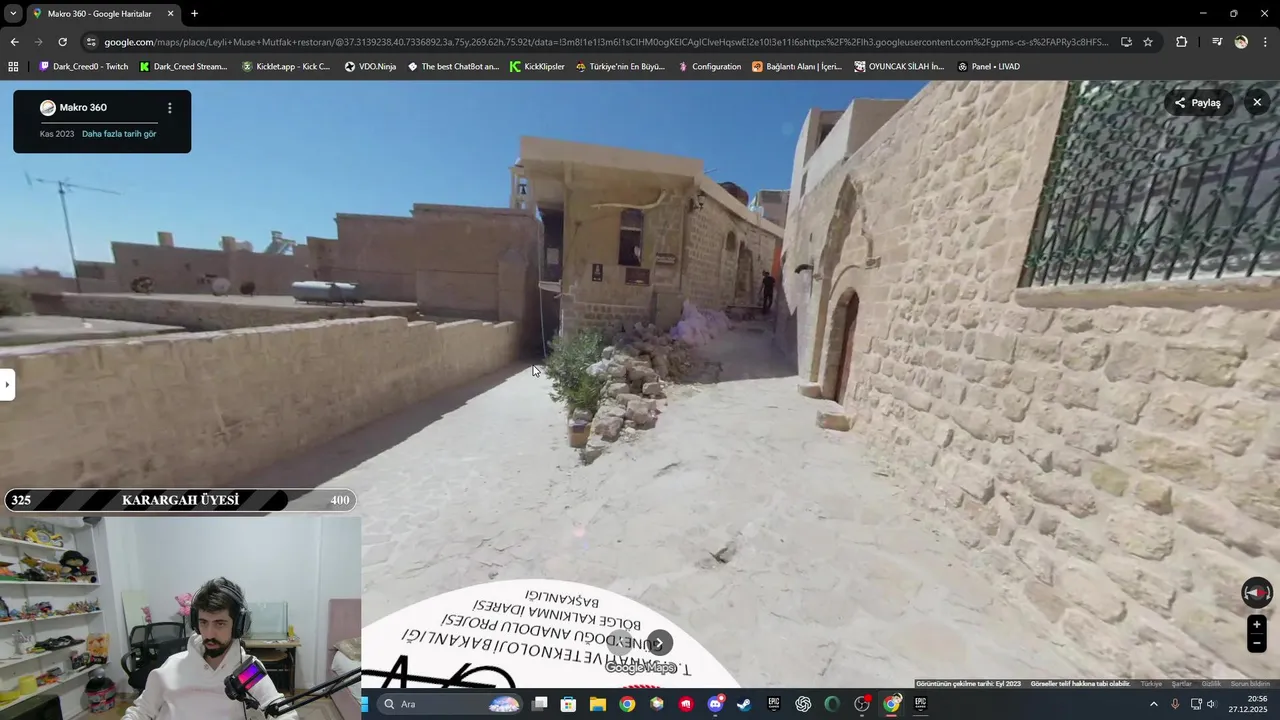Viewport: 1280px width, 720px height.
Task: Open The best ChatBot bookmark
Action: (453, 67)
